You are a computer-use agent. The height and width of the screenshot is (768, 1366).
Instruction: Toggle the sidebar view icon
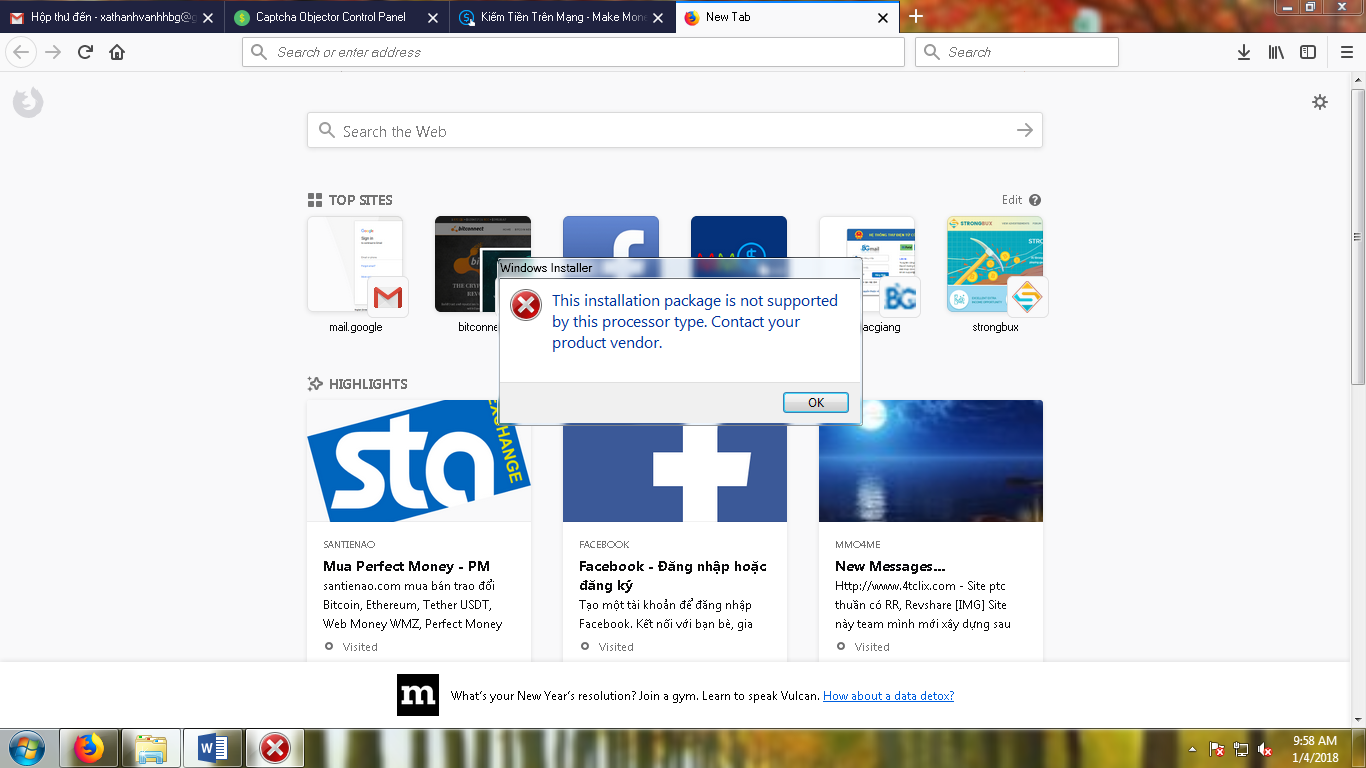pos(1308,52)
